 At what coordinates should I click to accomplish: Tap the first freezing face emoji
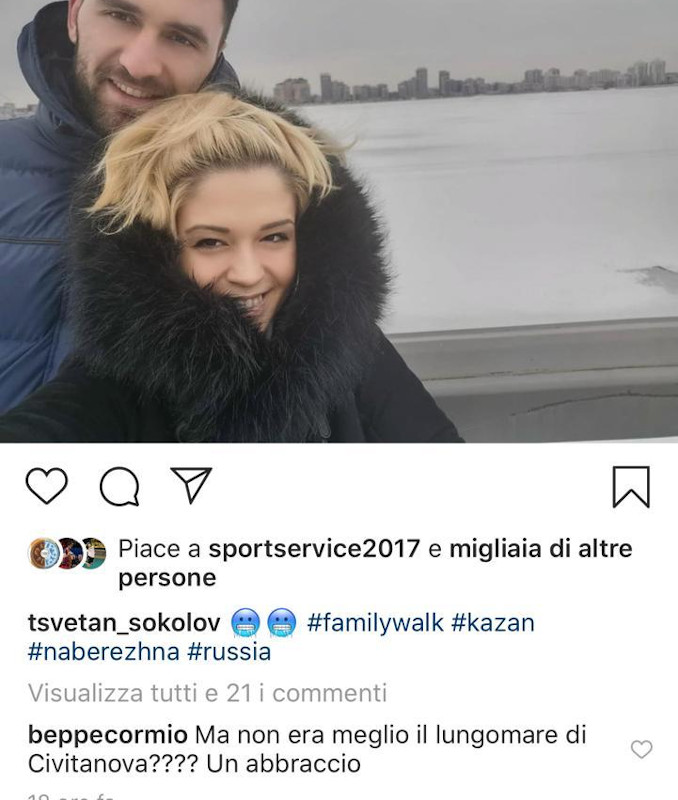pos(245,623)
